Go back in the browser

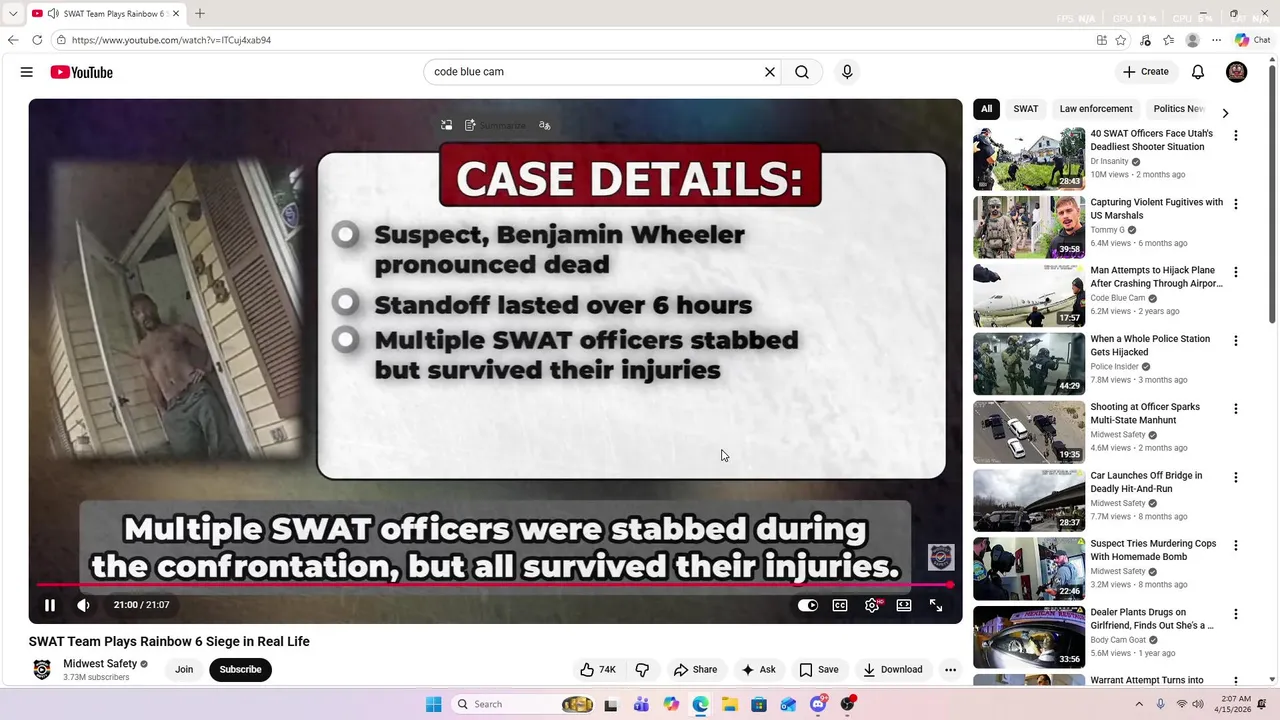(13, 40)
